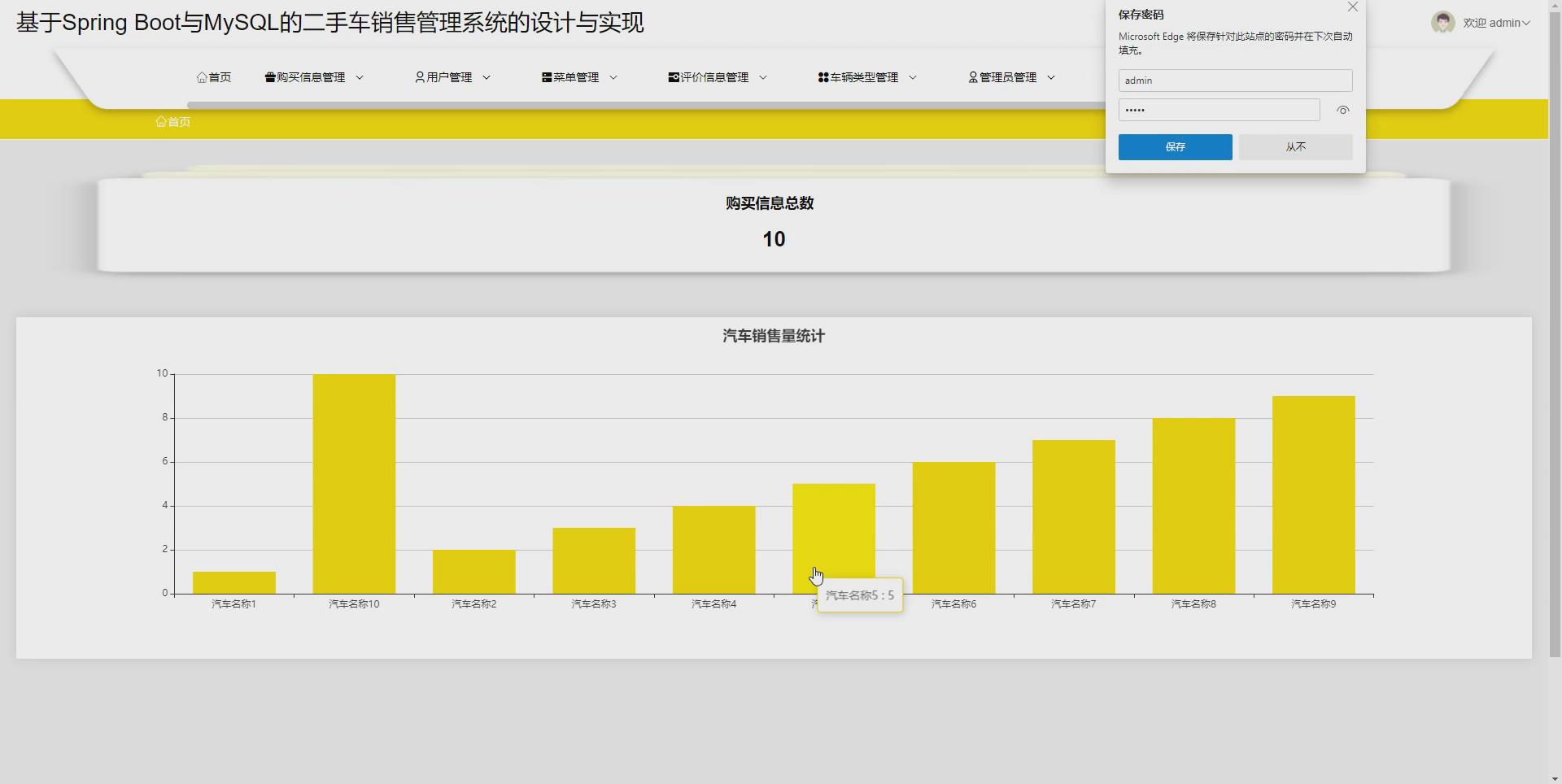Screen dimensions: 1562x784
Task: Open the 评价信息管理 menu
Action: click(x=718, y=77)
